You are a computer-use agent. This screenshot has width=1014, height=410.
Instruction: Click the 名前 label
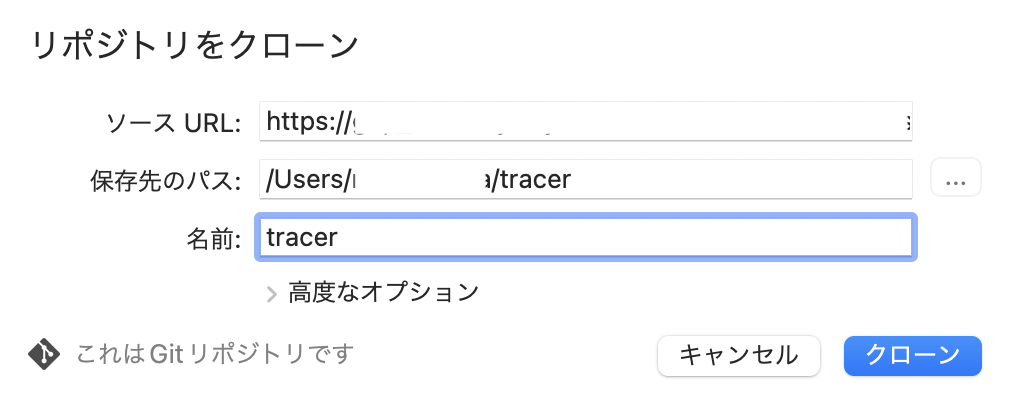point(214,239)
